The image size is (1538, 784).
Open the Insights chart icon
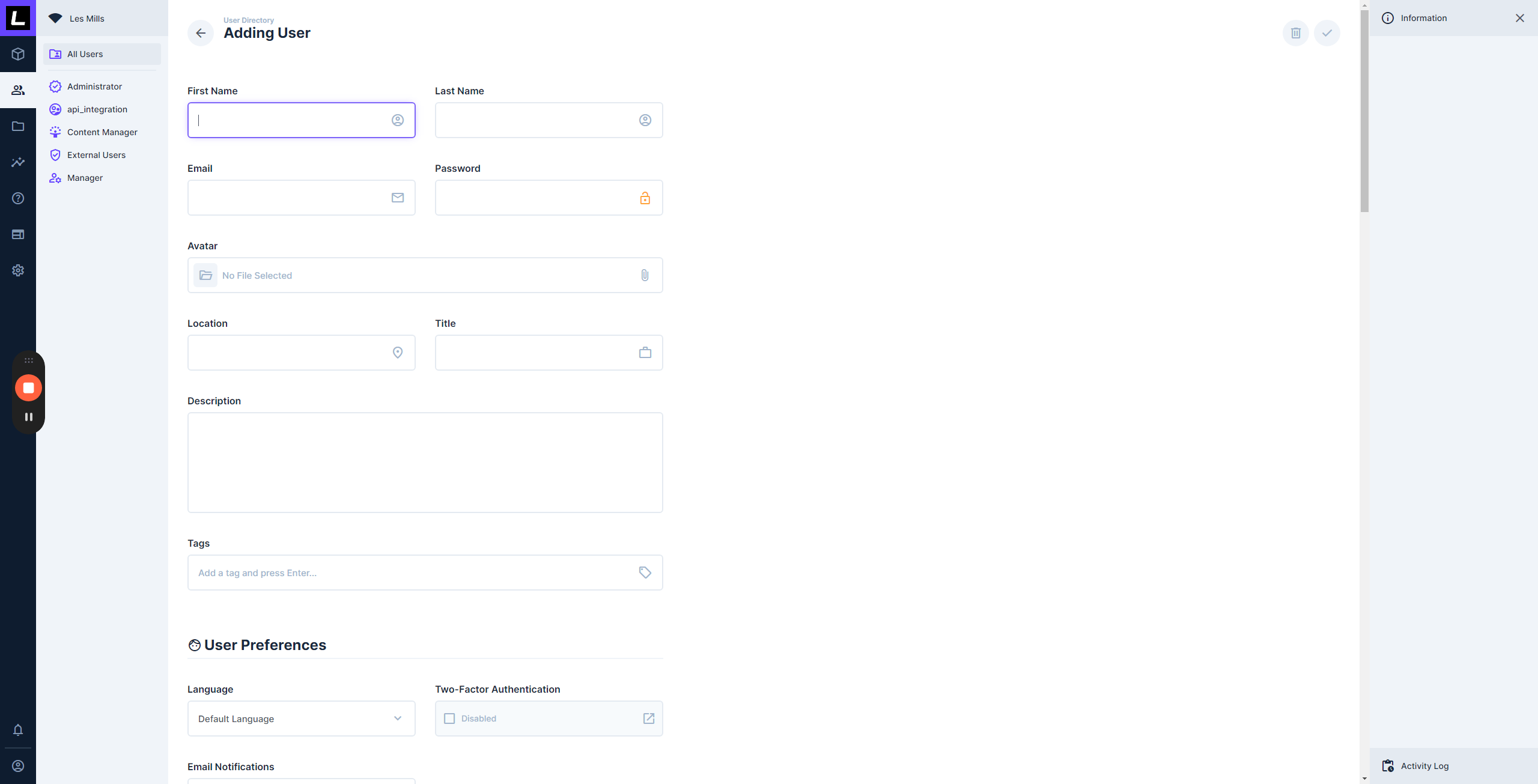click(x=18, y=162)
